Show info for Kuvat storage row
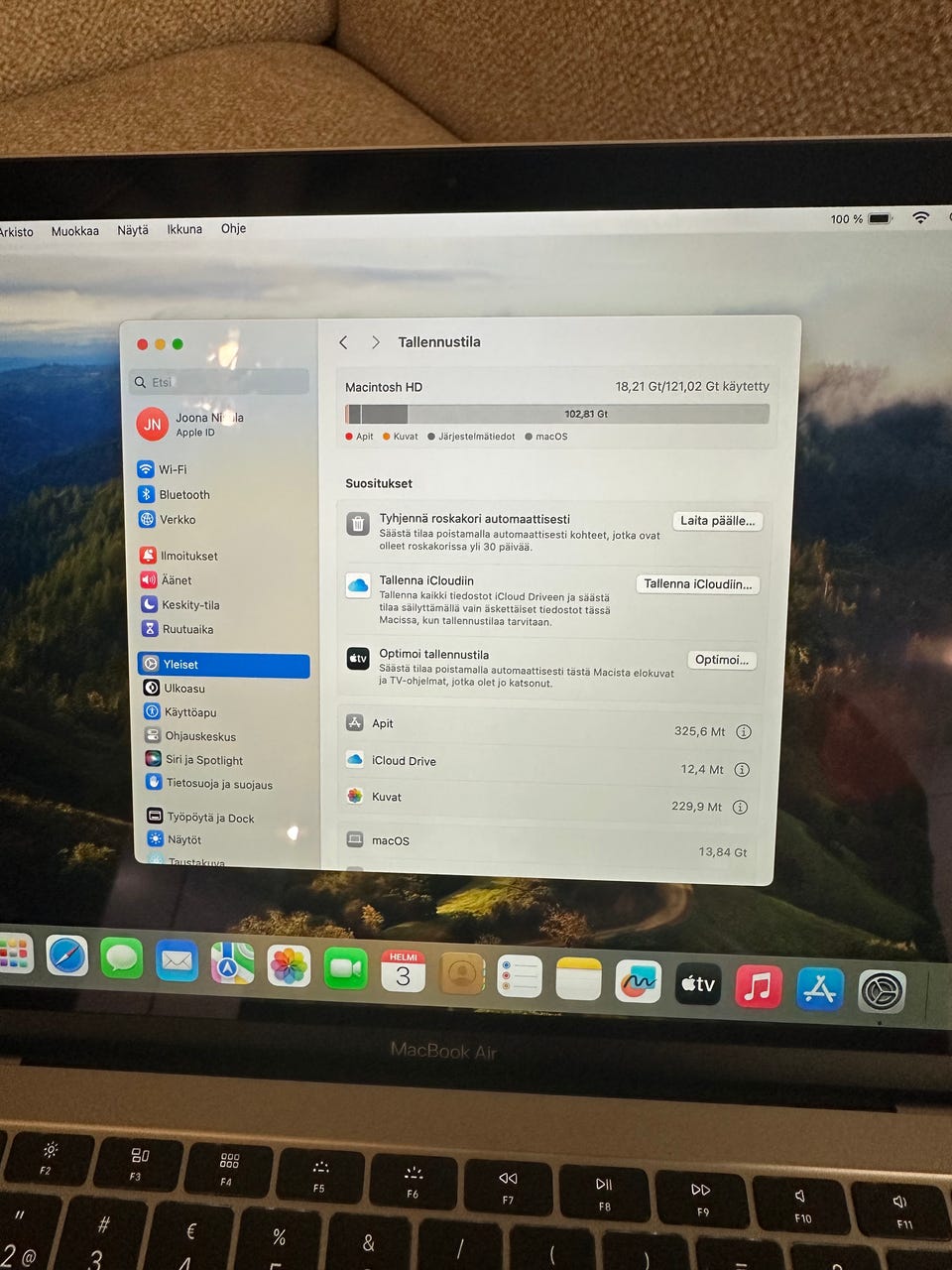Viewport: 952px width, 1270px height. [740, 807]
